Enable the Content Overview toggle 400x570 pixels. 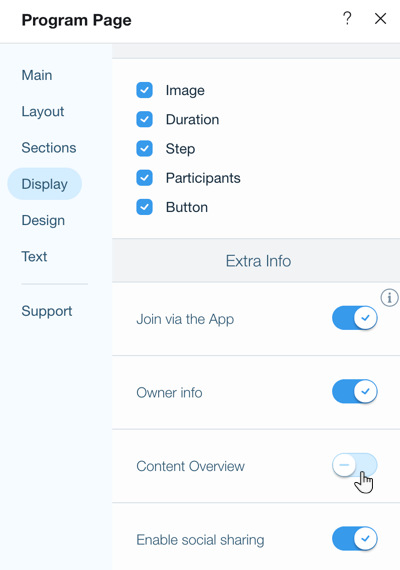[x=355, y=465]
